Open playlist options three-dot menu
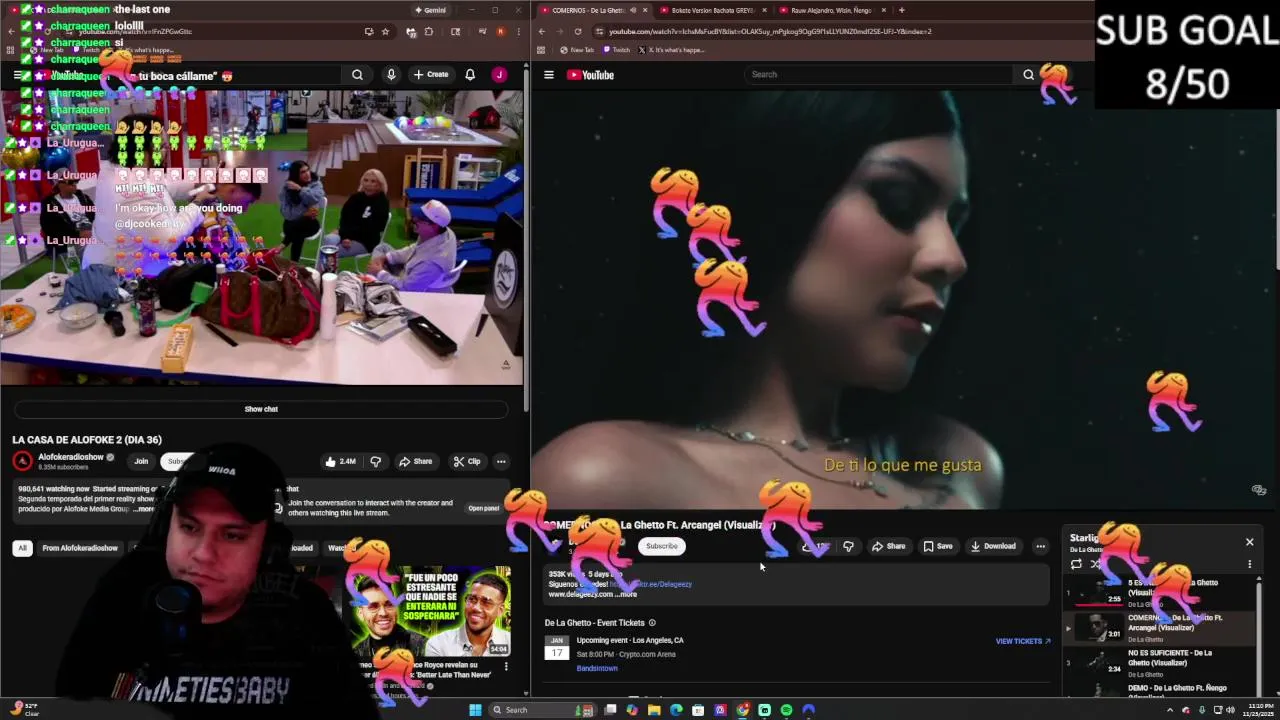The height and width of the screenshot is (720, 1280). click(1249, 564)
